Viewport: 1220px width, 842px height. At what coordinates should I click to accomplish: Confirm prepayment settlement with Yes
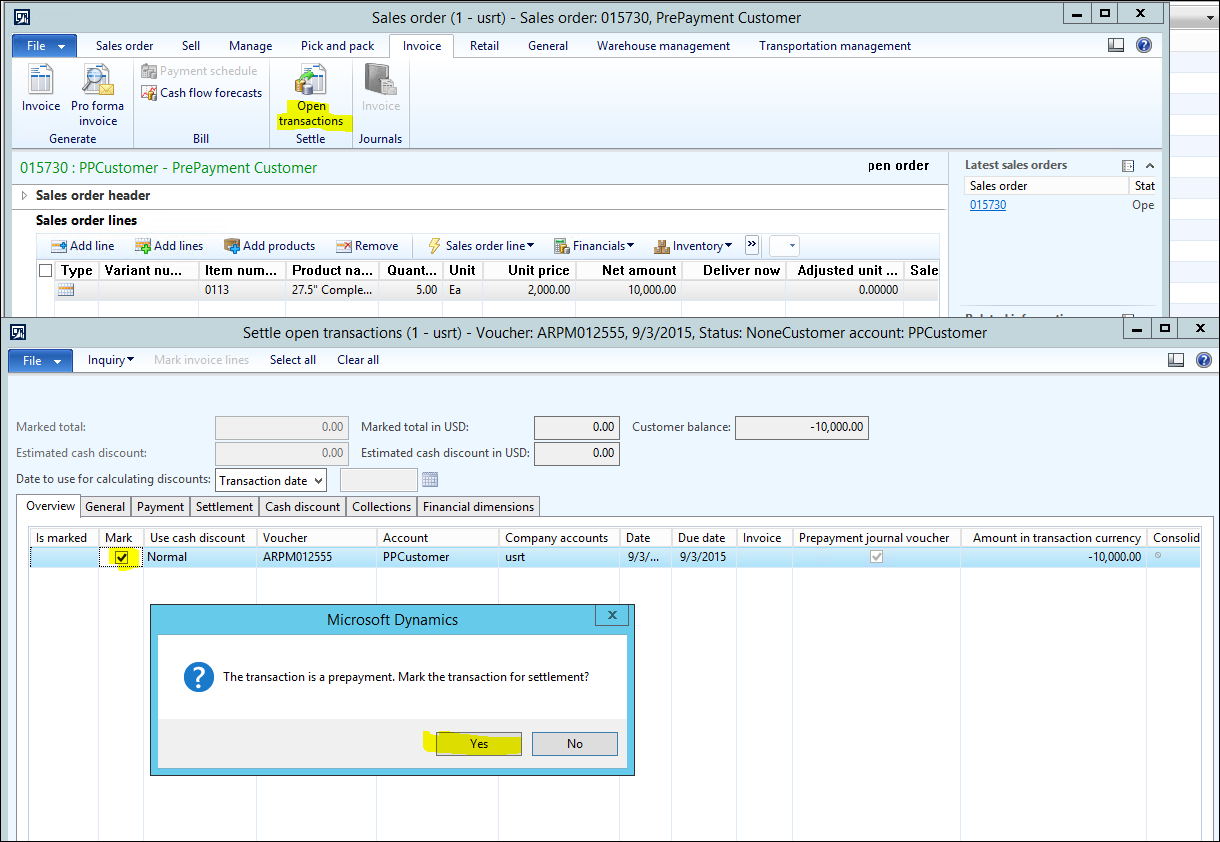479,744
